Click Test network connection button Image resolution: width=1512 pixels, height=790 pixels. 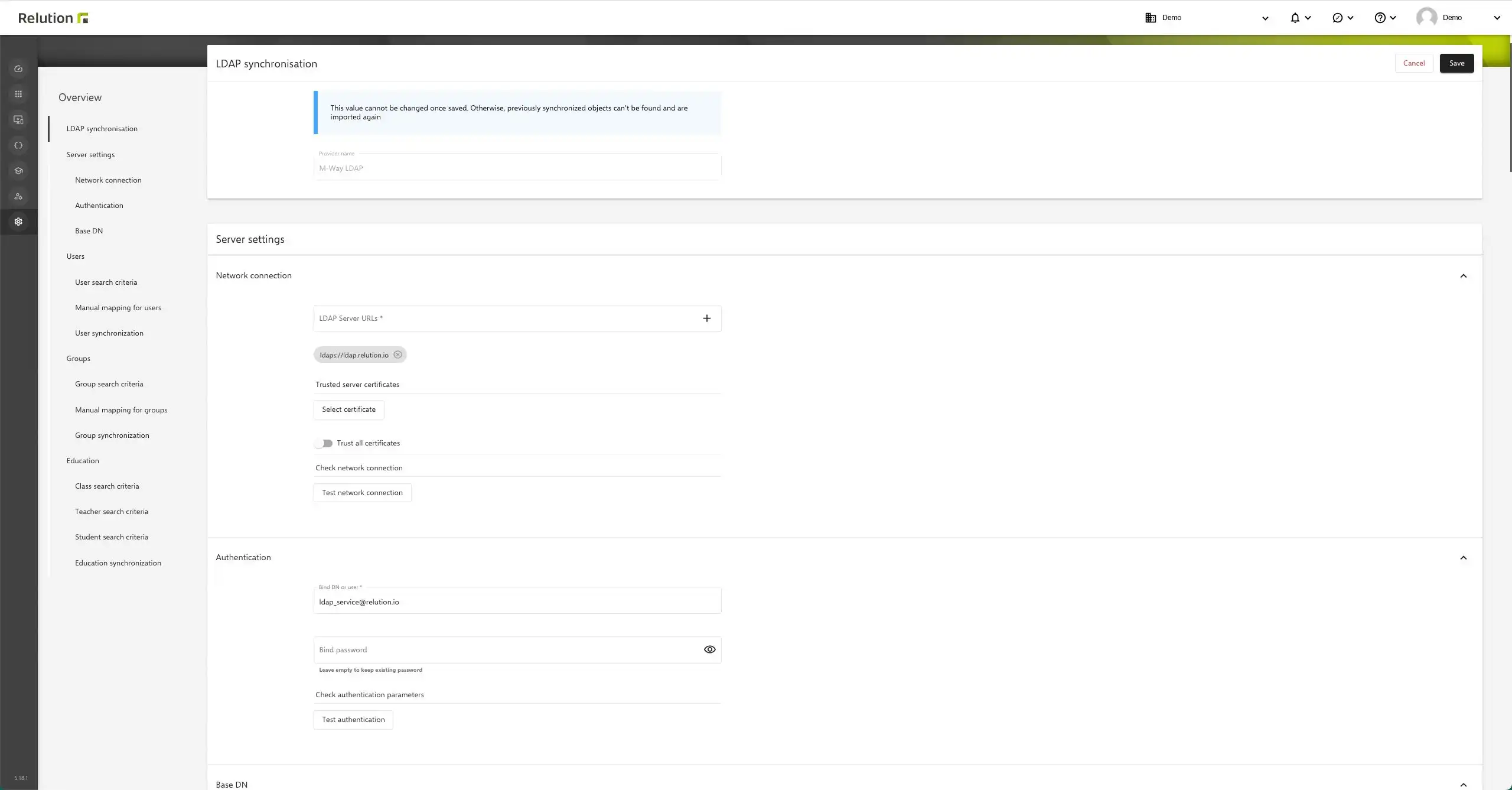coord(362,493)
